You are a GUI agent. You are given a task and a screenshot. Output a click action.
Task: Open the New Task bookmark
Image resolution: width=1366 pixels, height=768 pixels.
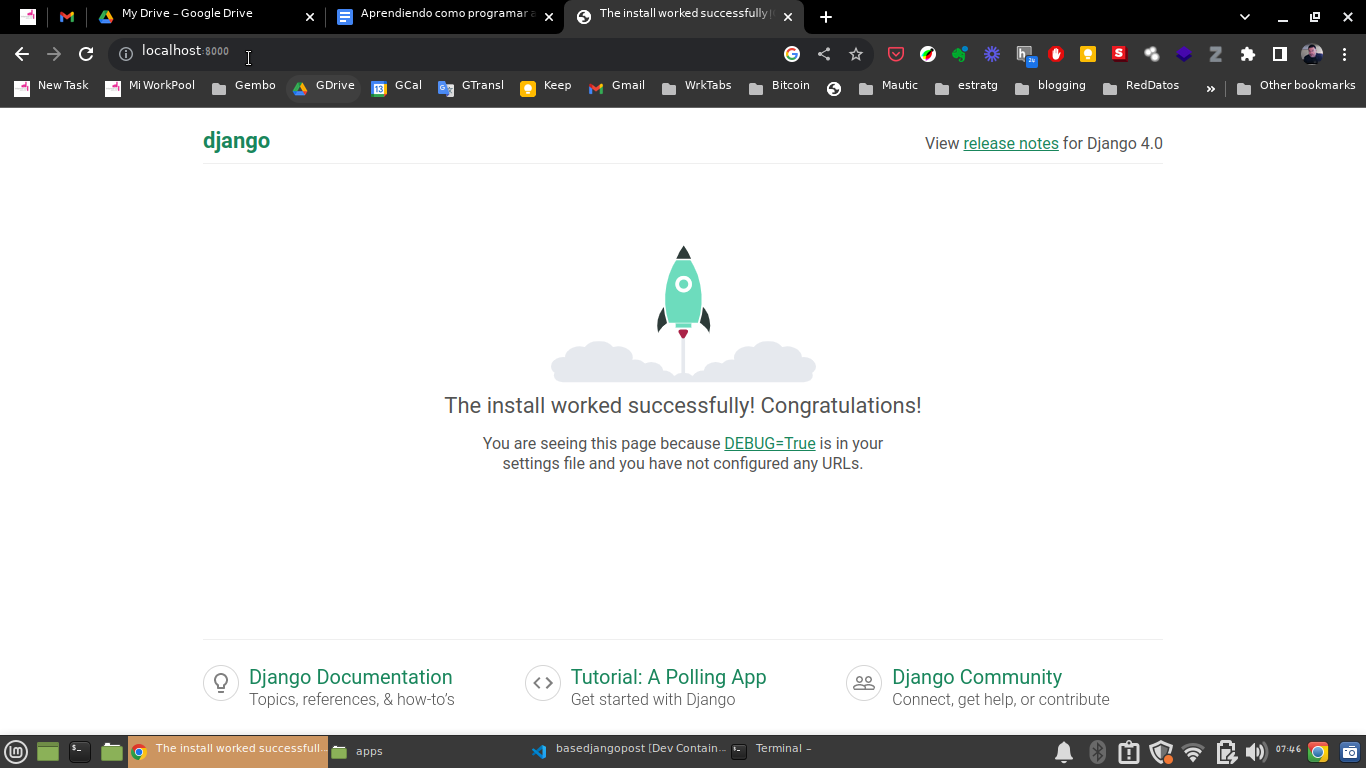[x=52, y=87]
